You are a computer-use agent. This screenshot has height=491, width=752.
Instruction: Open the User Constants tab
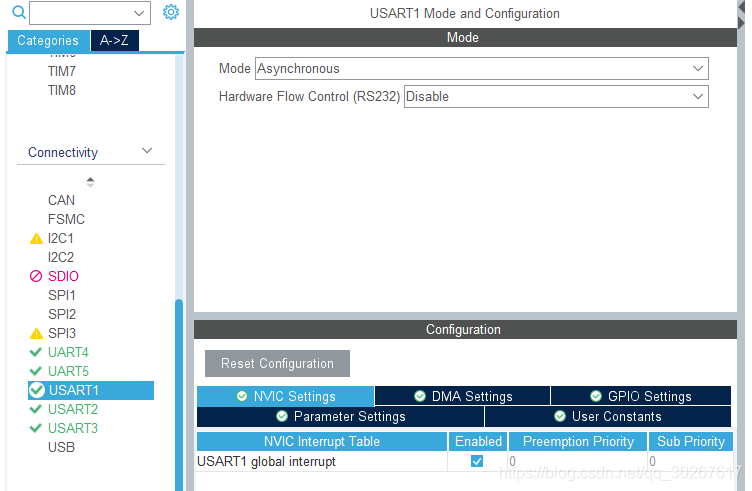click(608, 416)
